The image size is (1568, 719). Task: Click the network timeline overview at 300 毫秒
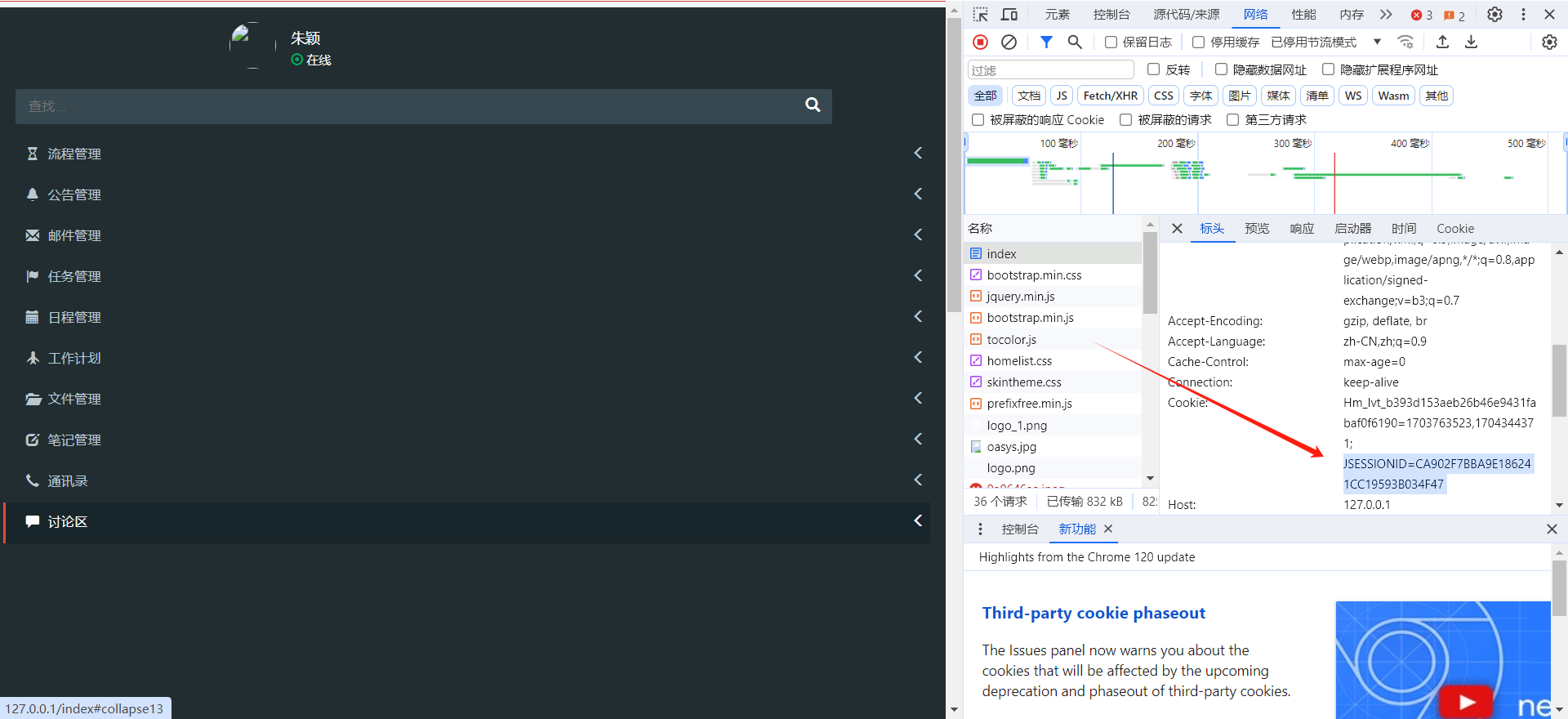coord(1292,176)
